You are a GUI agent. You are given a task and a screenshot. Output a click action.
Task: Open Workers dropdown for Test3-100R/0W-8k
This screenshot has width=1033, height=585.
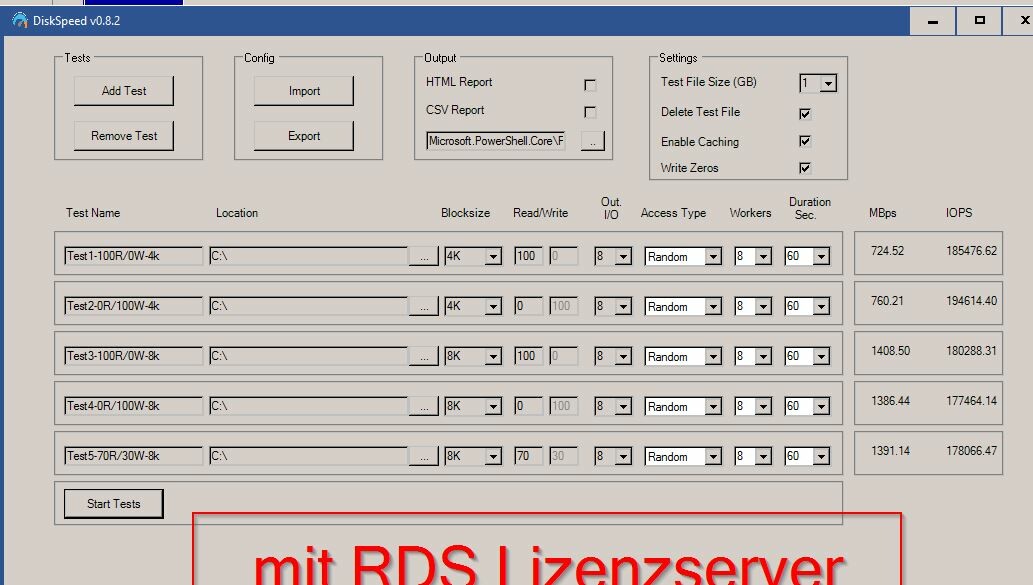[763, 356]
